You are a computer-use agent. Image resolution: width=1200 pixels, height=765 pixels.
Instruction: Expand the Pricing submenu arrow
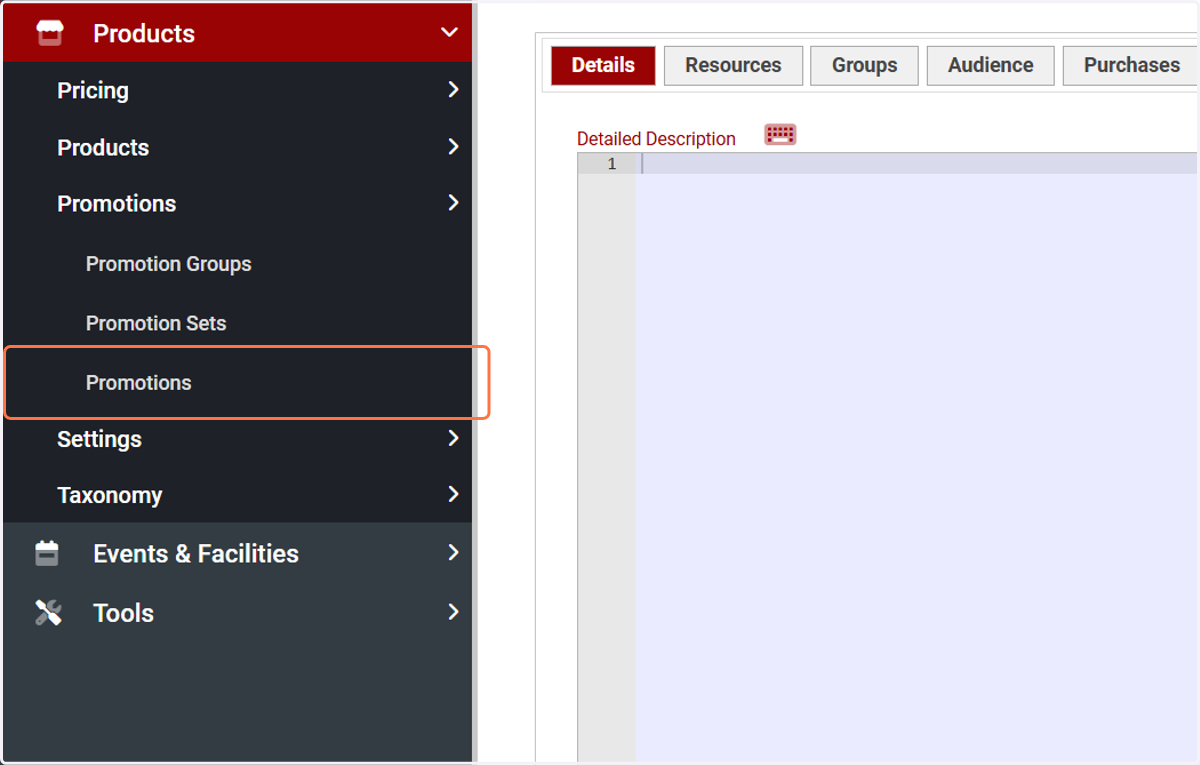point(453,90)
